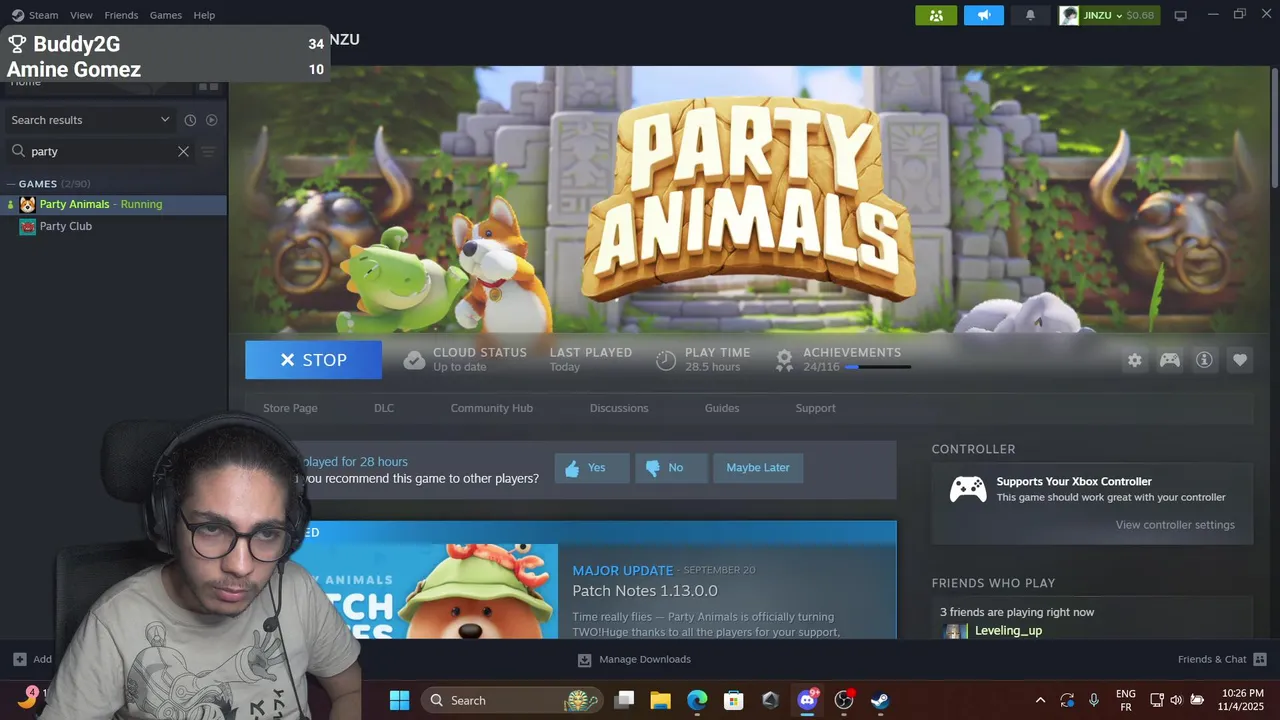The width and height of the screenshot is (1280, 720).
Task: Stop the running game
Action: [x=313, y=360]
